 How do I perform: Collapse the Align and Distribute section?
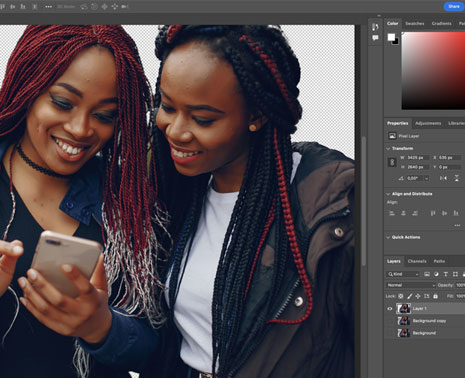point(388,194)
